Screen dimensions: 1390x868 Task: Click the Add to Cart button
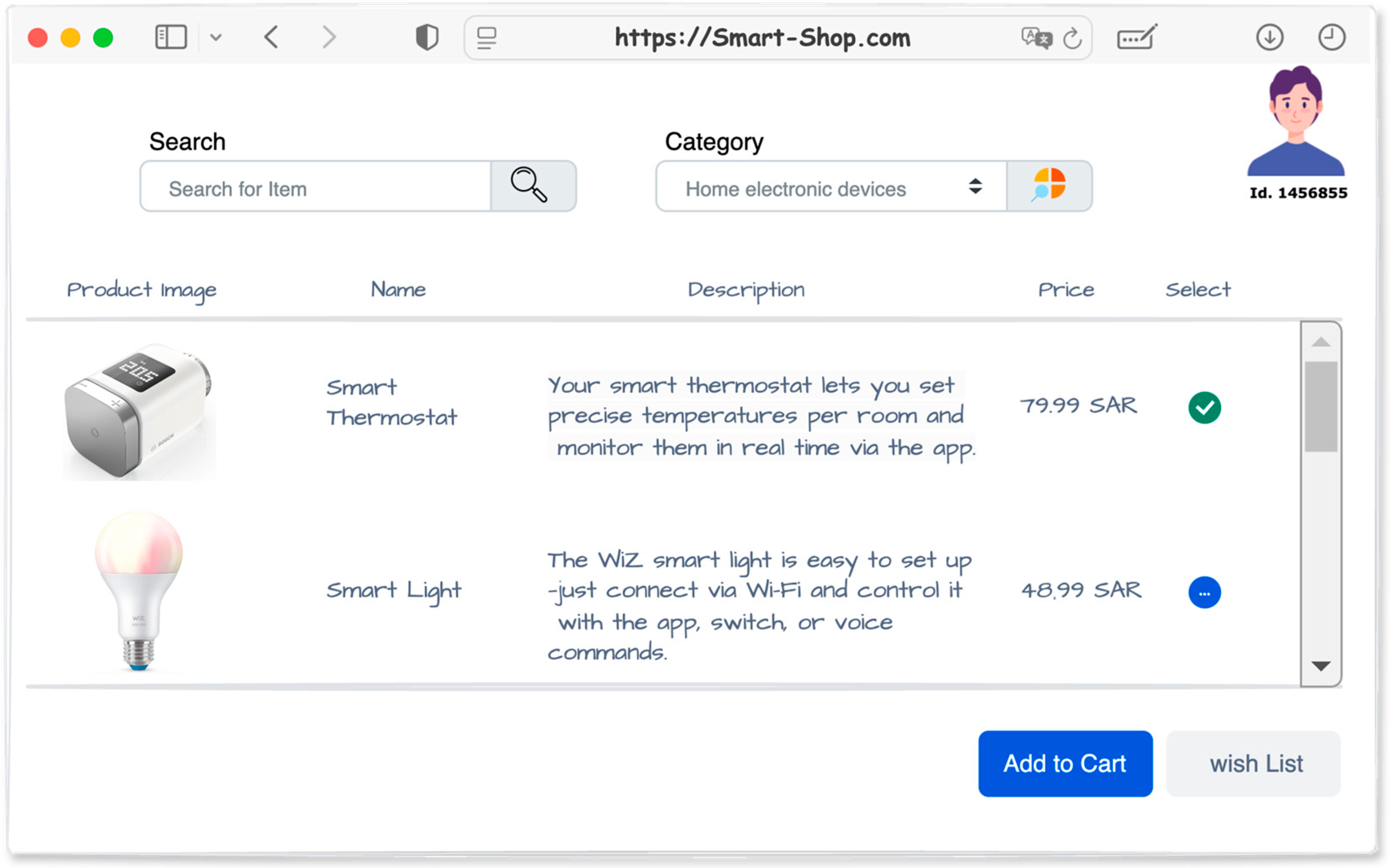[1064, 763]
